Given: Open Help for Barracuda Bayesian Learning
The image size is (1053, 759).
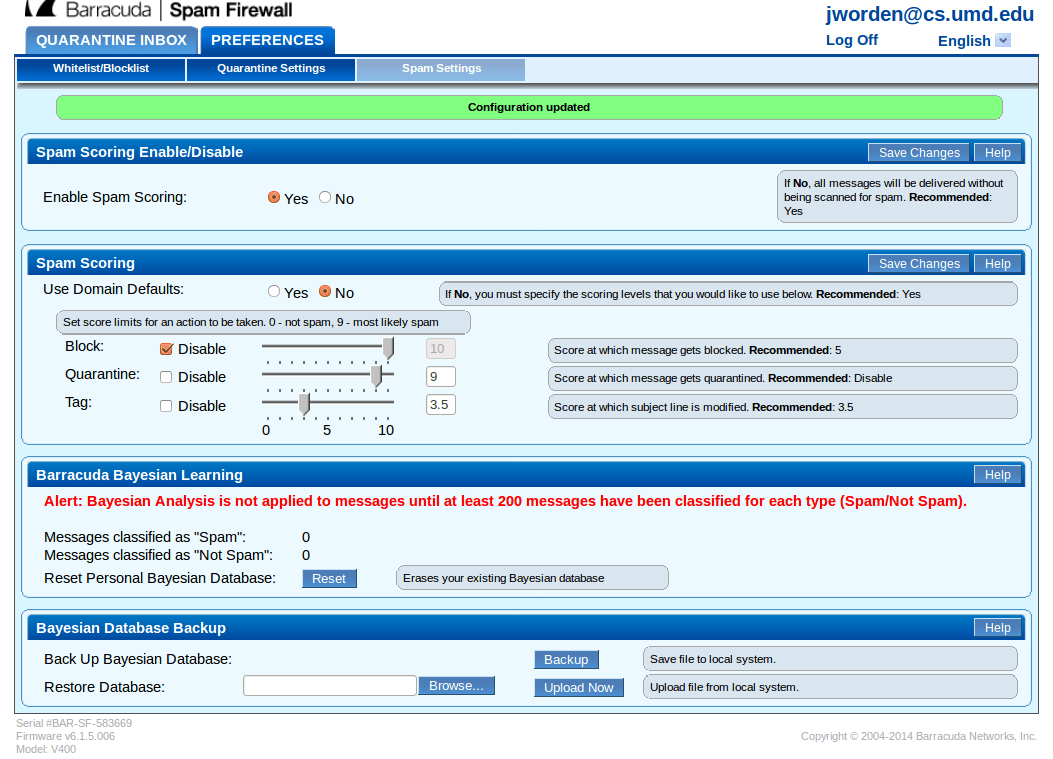Looking at the screenshot, I should click(x=997, y=474).
